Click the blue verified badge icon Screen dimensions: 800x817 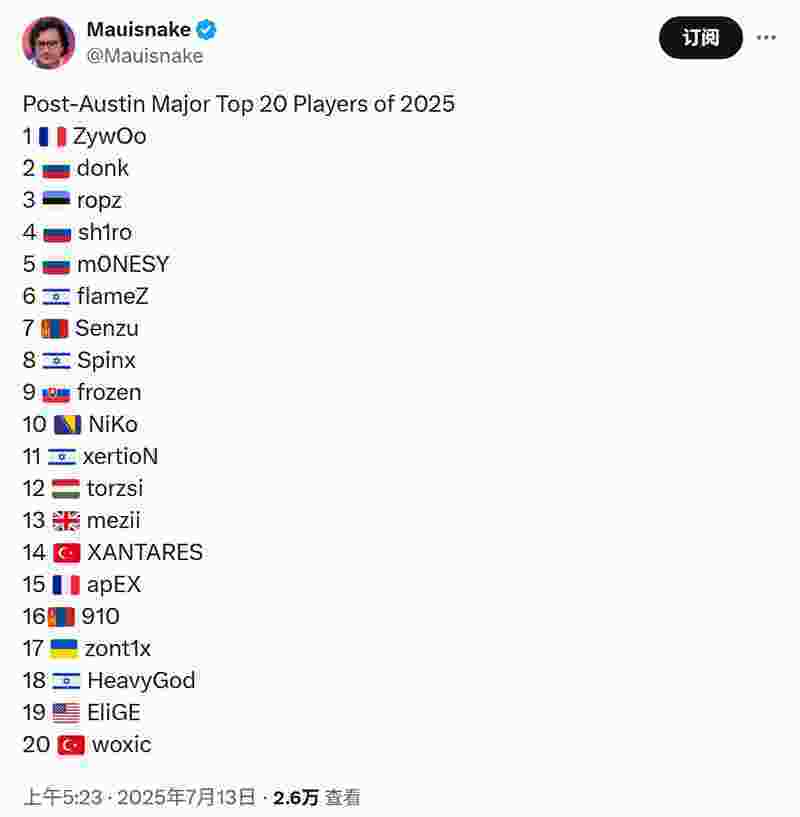[x=206, y=30]
